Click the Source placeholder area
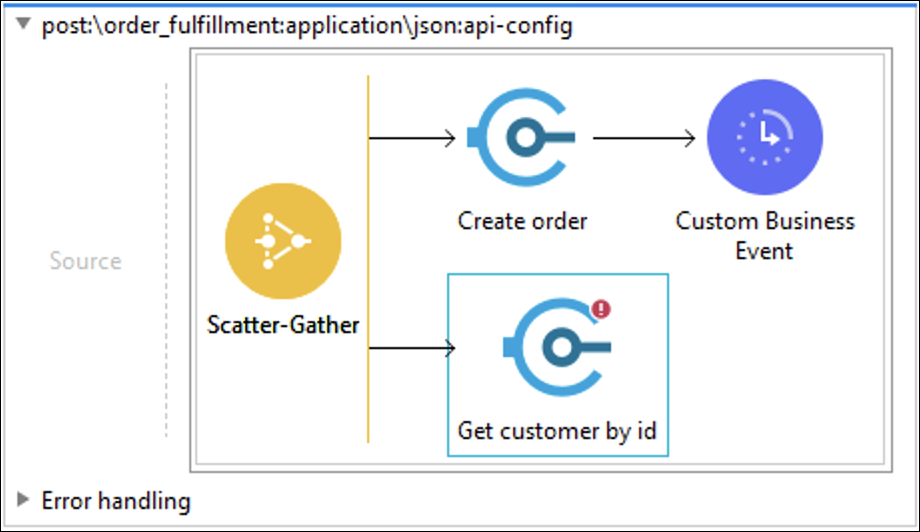The image size is (920, 532). tap(86, 261)
